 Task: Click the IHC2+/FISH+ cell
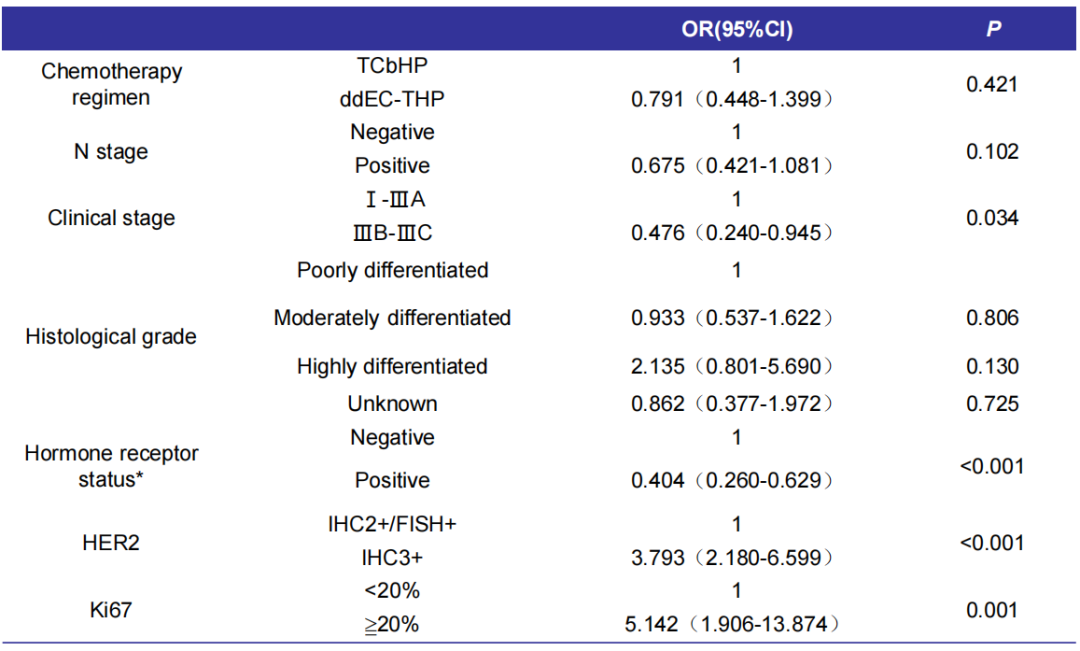pyautogui.click(x=392, y=523)
